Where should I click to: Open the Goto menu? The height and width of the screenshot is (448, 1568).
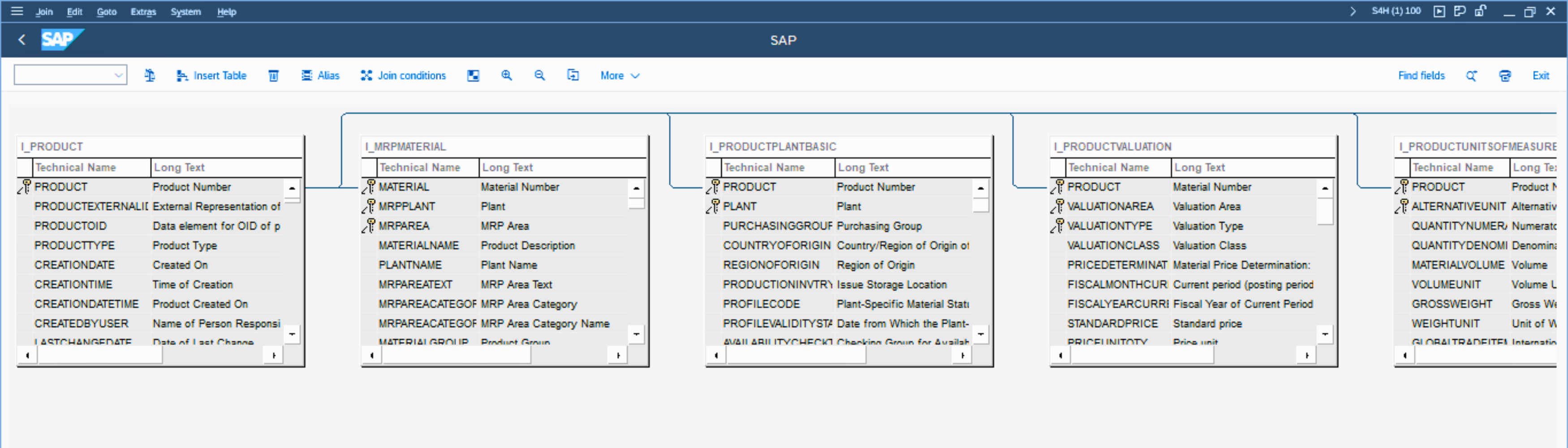click(107, 12)
